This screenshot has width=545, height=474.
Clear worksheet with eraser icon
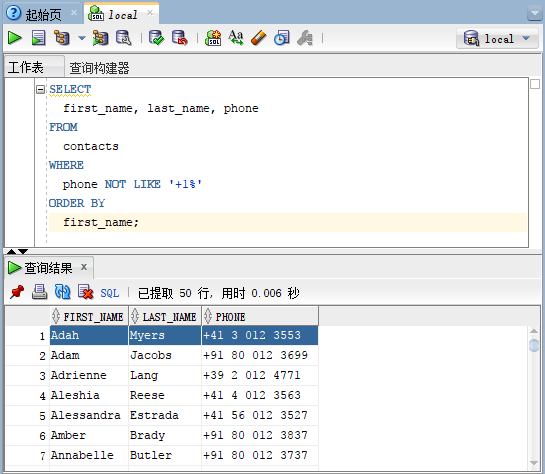click(259, 38)
